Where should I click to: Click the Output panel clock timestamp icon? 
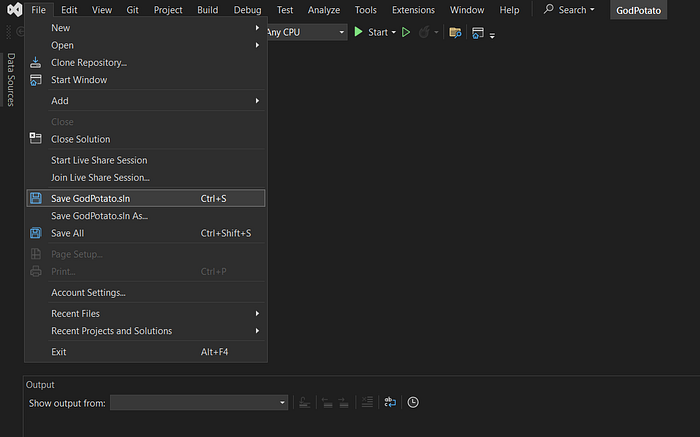pyautogui.click(x=413, y=402)
